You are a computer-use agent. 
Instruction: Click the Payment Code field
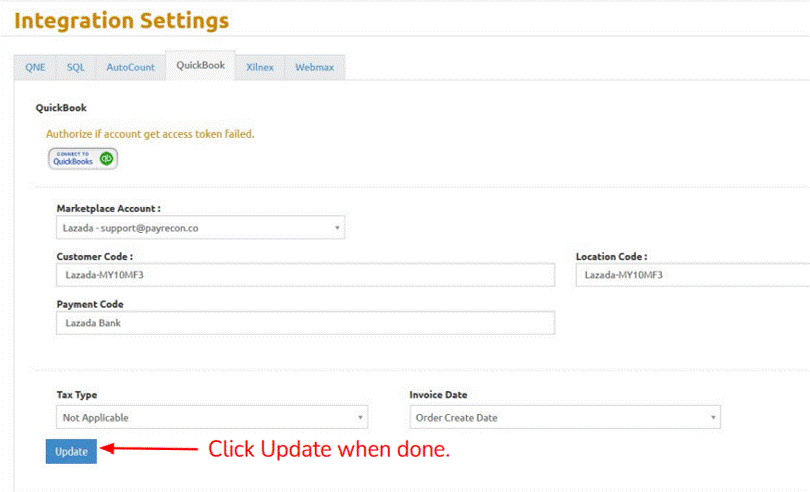[x=305, y=323]
